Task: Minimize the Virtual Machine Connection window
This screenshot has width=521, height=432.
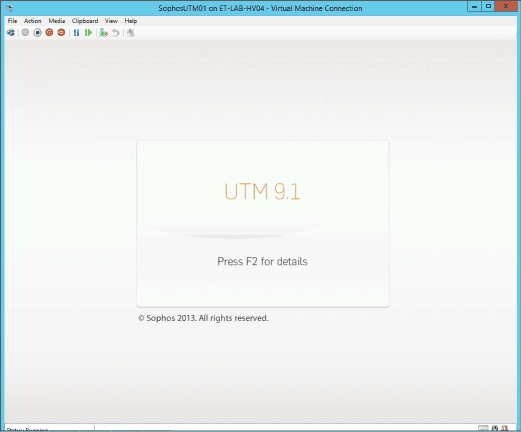Action: (x=474, y=6)
